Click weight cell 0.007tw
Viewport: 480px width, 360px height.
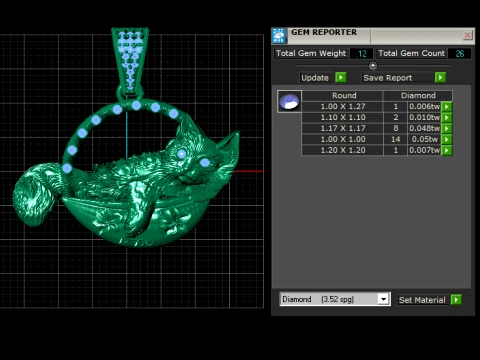coord(424,150)
